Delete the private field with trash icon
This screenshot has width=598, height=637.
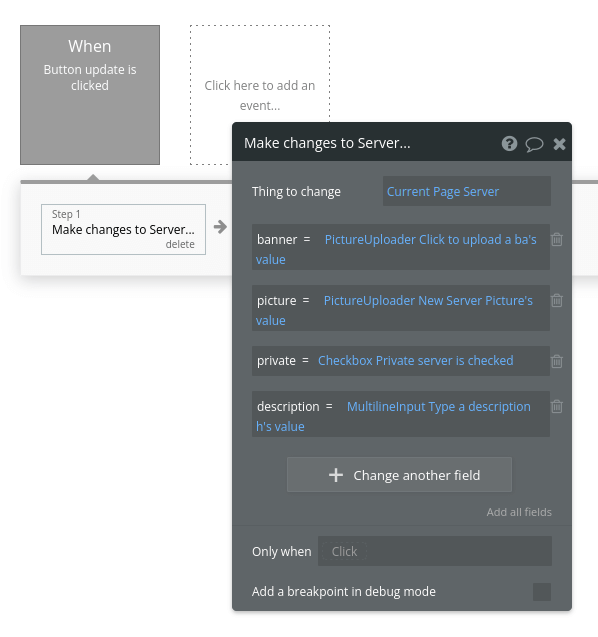pyautogui.click(x=557, y=361)
